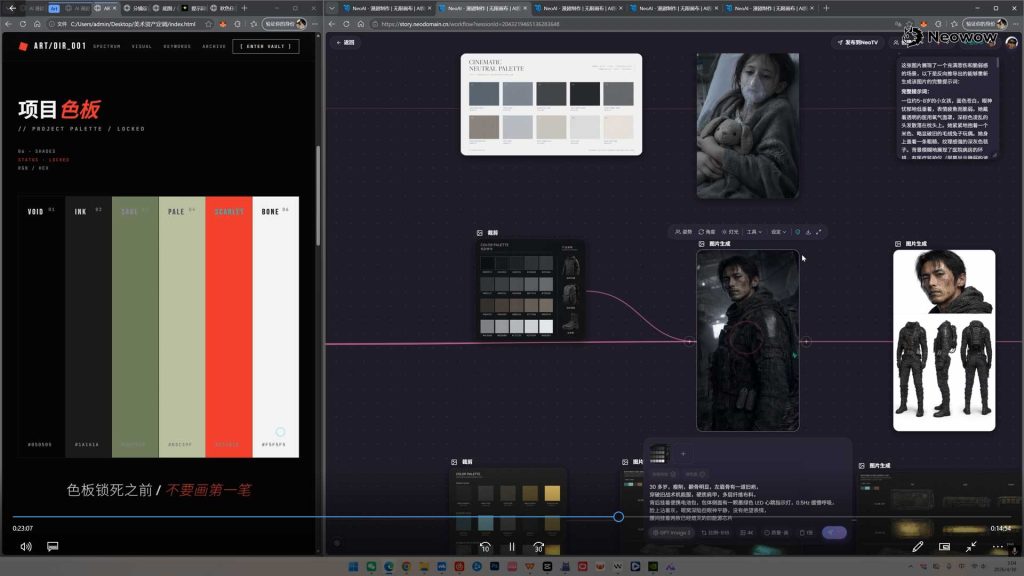
Task: Open the ARCHIVE nav item
Action: [214, 46]
